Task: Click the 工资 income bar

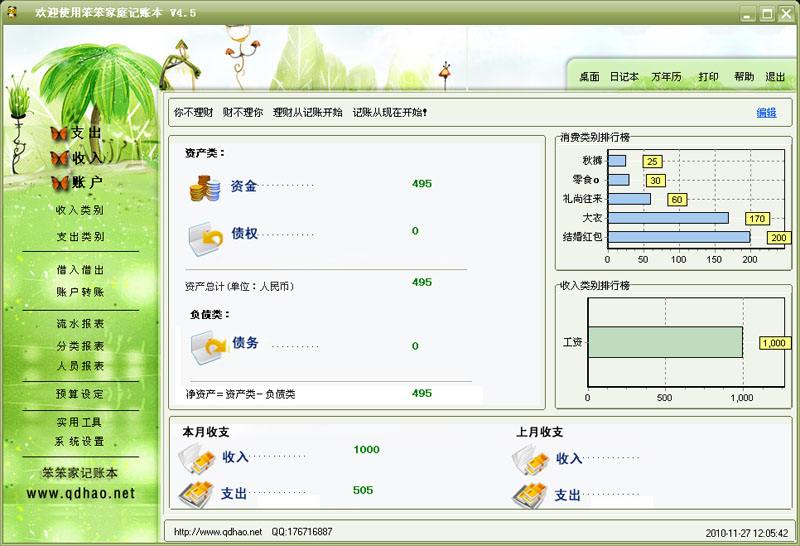Action: tap(664, 342)
